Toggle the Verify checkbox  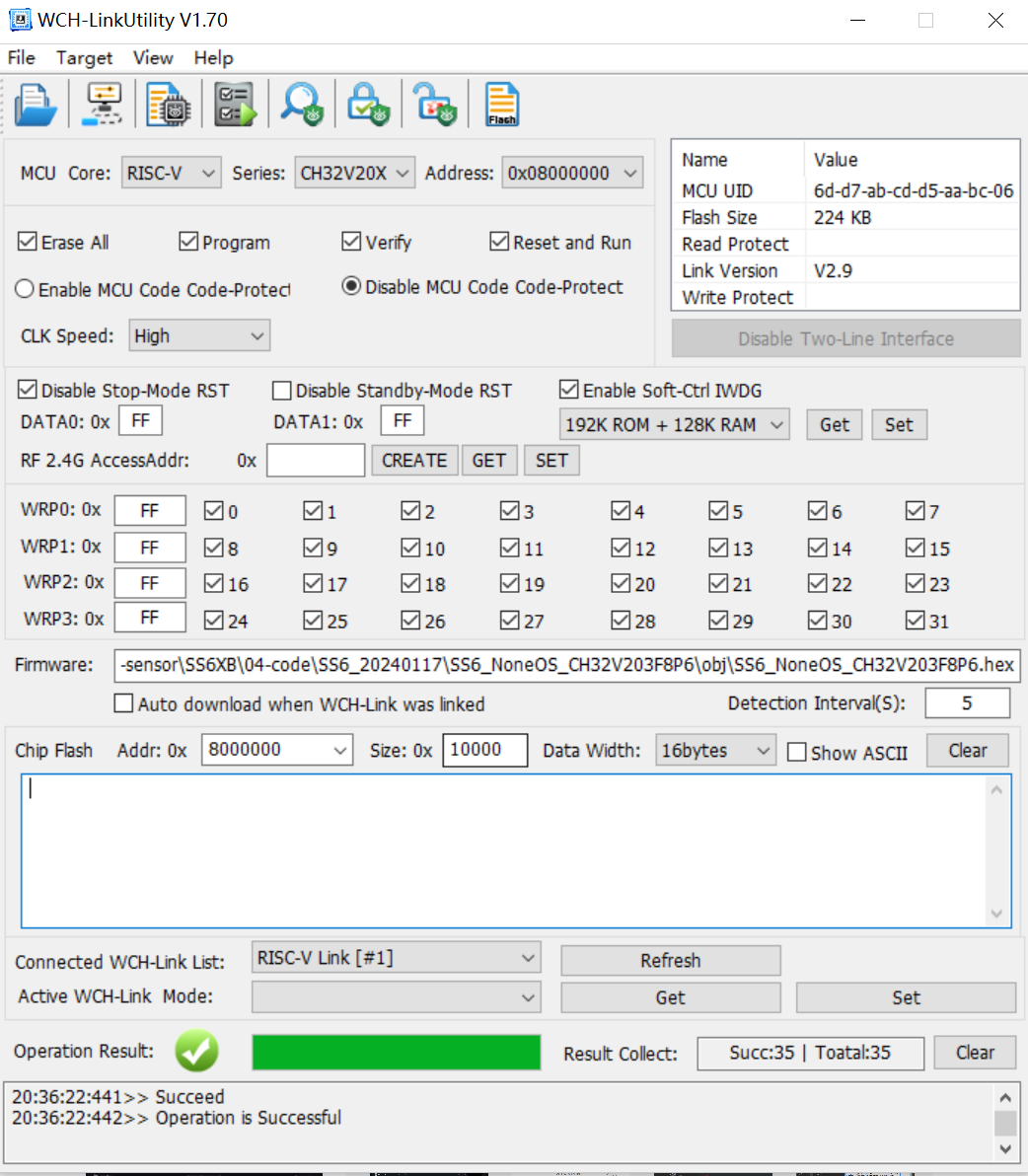tap(351, 242)
